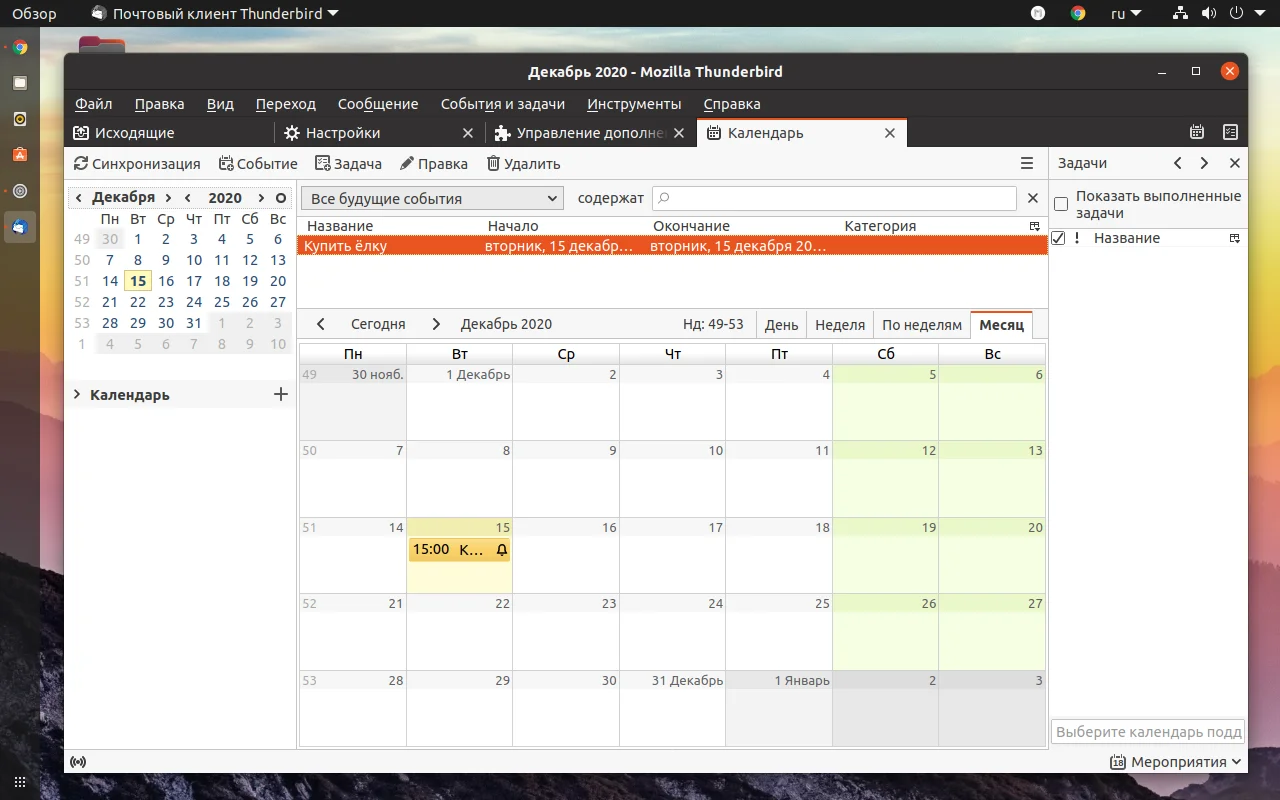The width and height of the screenshot is (1280, 800).
Task: Close the Управление дополнениями tab
Action: 679,132
